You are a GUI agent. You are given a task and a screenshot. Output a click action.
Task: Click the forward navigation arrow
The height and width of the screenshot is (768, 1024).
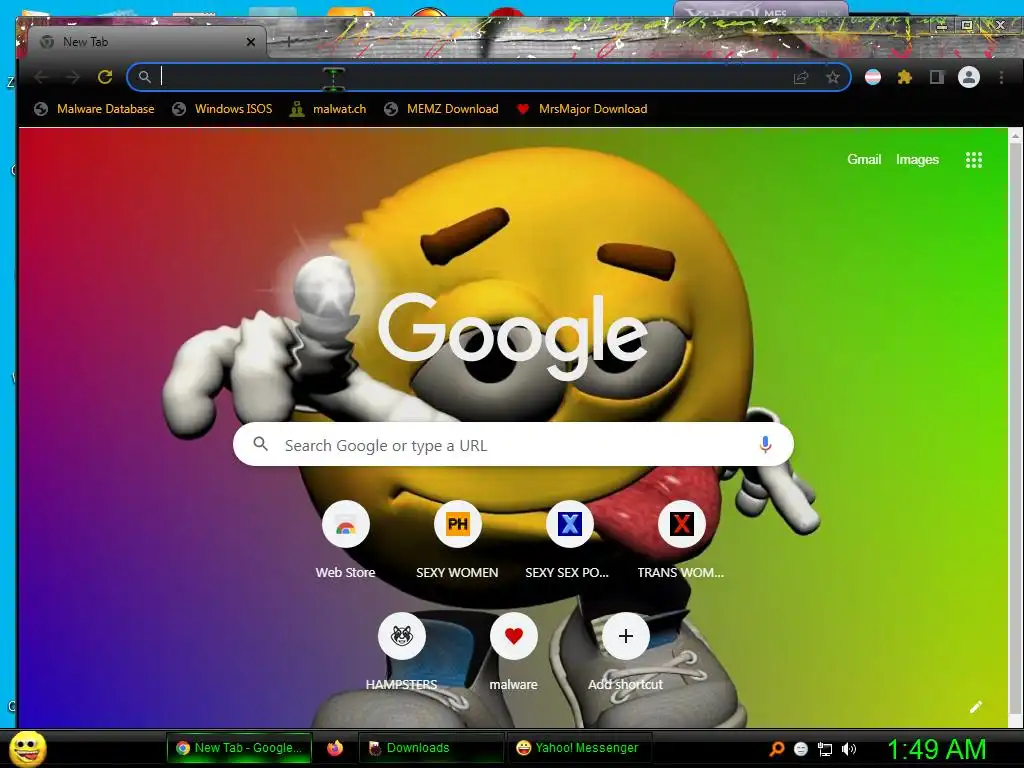point(73,77)
